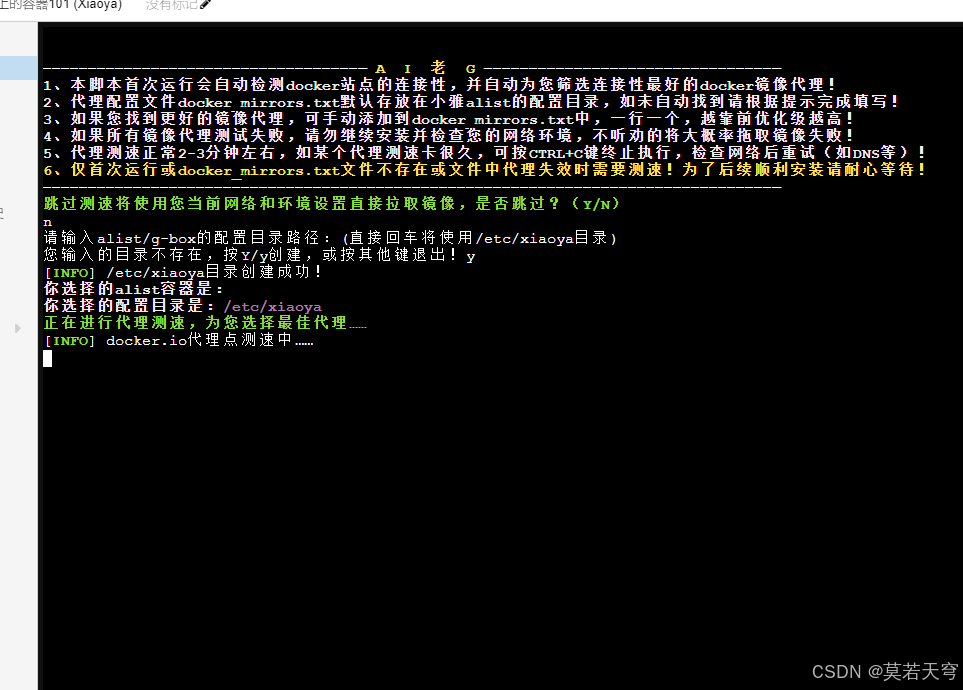Click yellow line 6 about 'docker_mirrors.txt'
The width and height of the screenshot is (963, 690).
(485, 170)
